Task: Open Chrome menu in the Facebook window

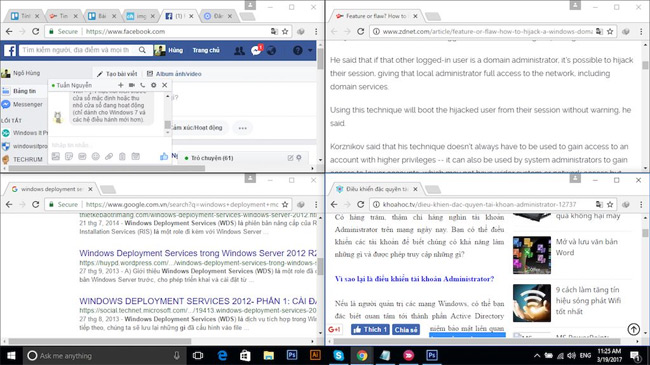Action: (x=316, y=32)
